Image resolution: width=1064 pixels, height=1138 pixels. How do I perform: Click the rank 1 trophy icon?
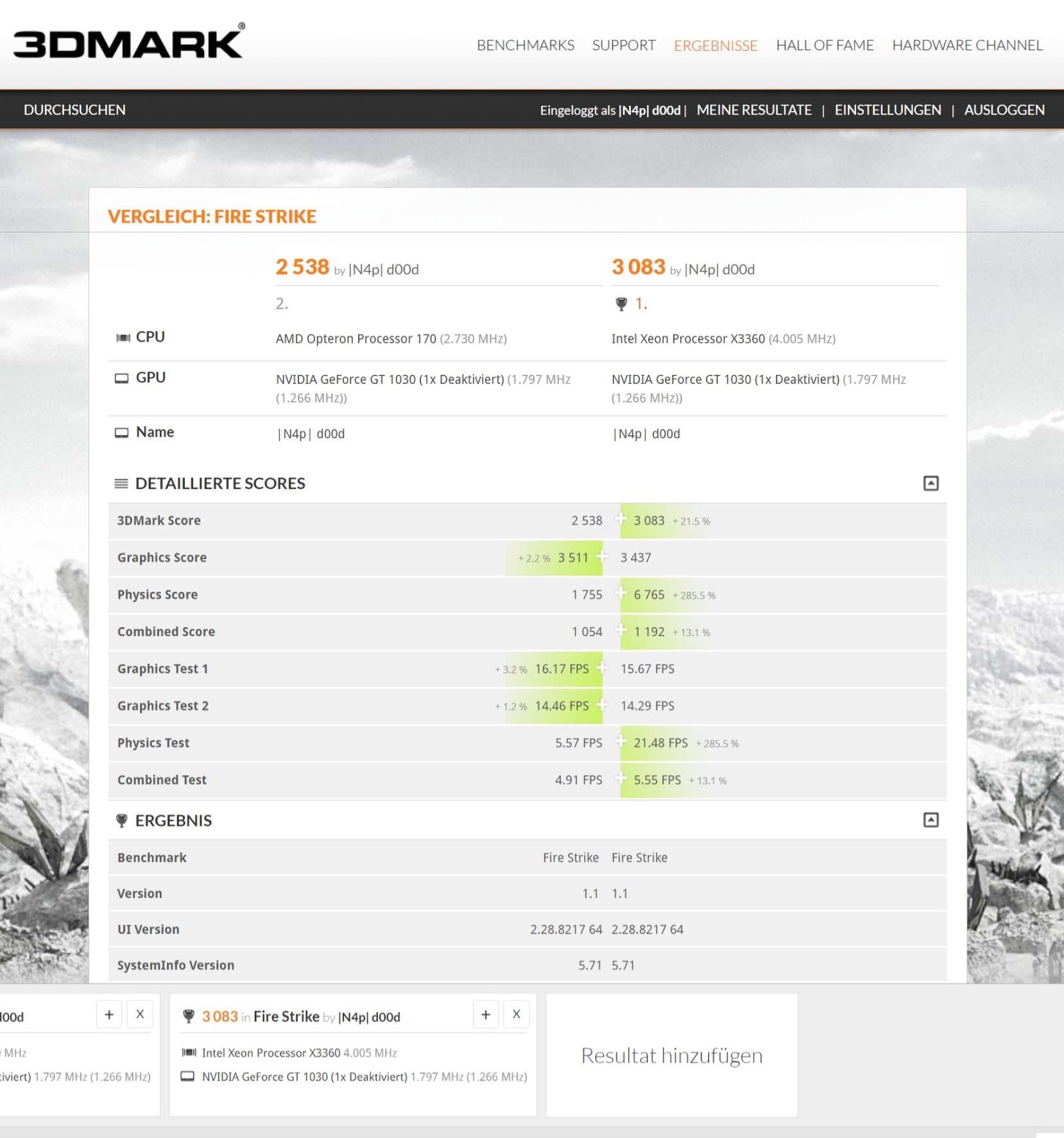(x=621, y=304)
